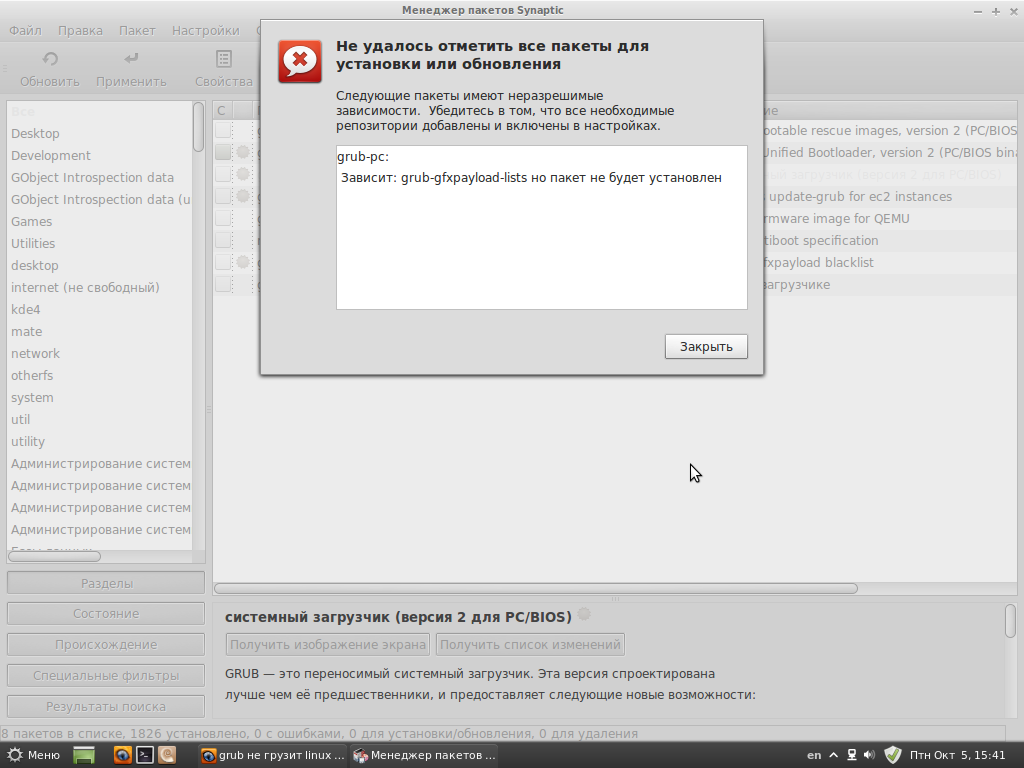Click the Специальные фильтры button
This screenshot has width=1024, height=768.
click(x=106, y=675)
